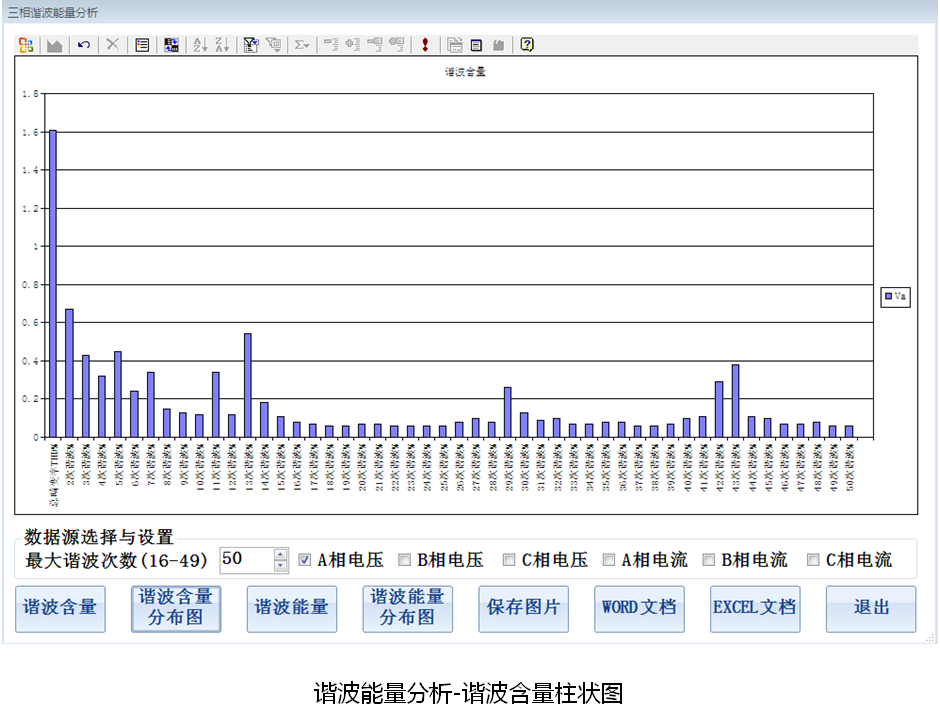
Task: Click the red exclamation toolbar icon
Action: (425, 45)
